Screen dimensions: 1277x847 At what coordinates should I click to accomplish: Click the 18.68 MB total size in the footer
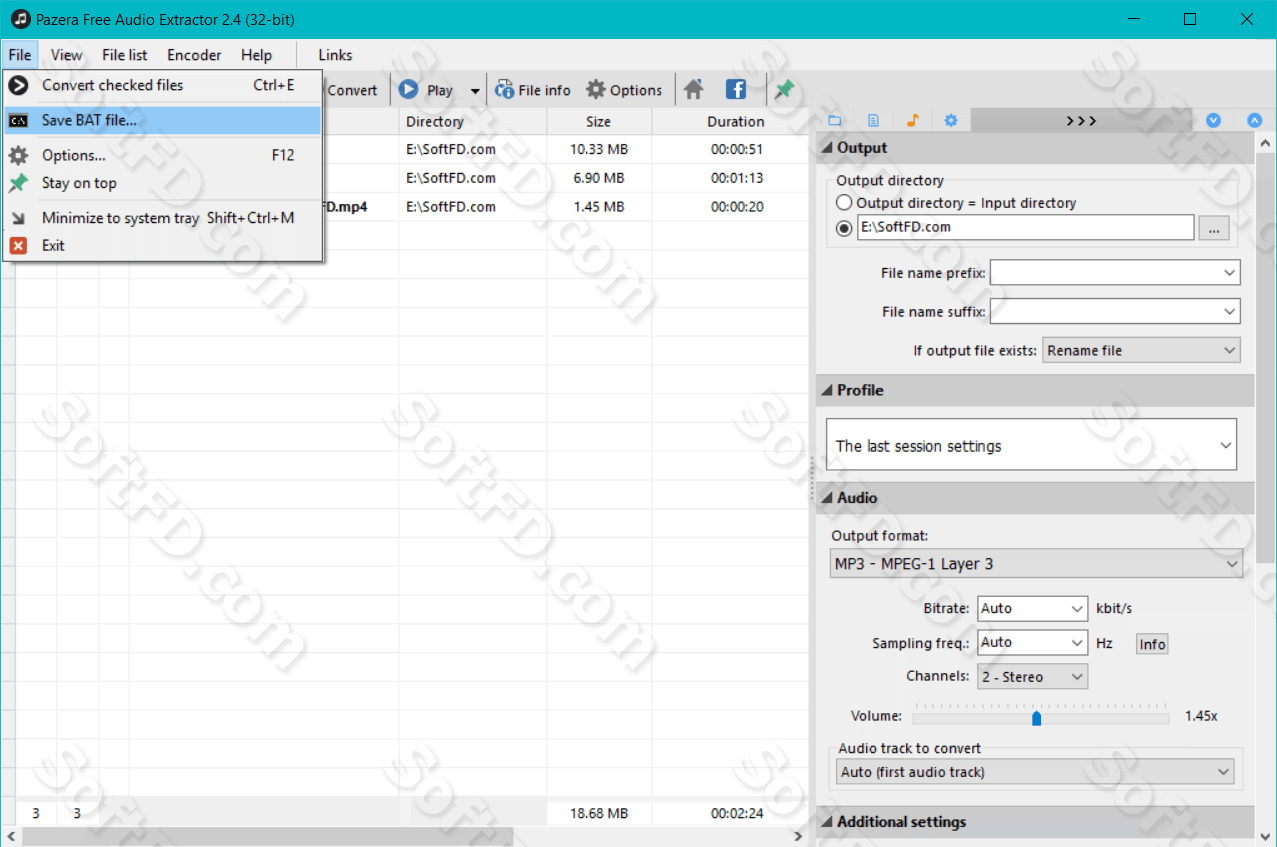(598, 814)
